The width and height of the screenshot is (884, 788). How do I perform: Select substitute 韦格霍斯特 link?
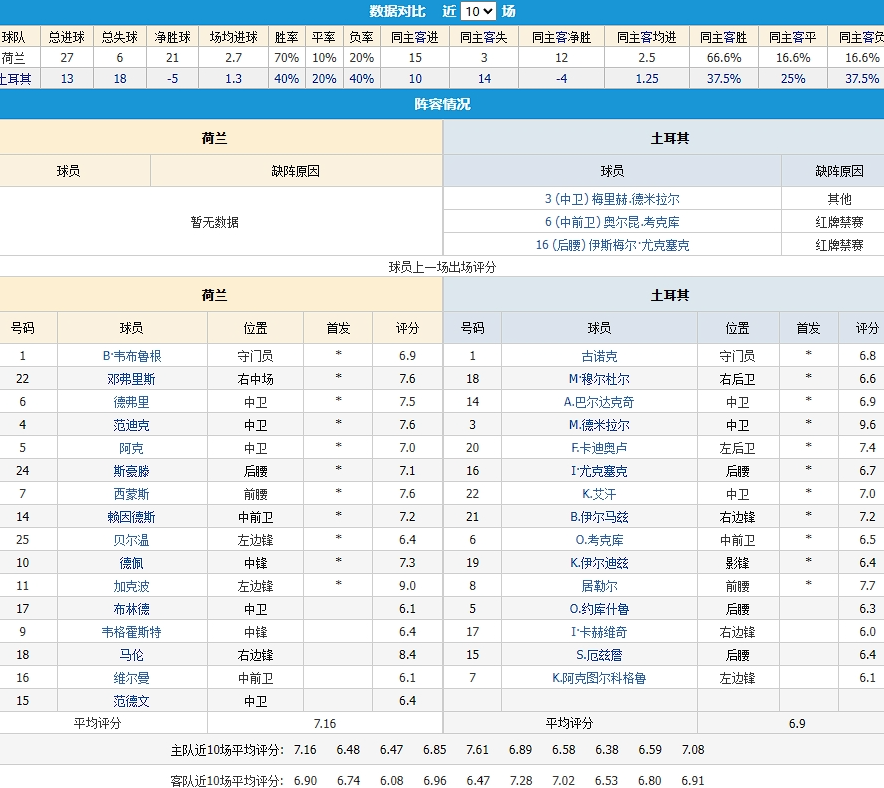(x=132, y=632)
